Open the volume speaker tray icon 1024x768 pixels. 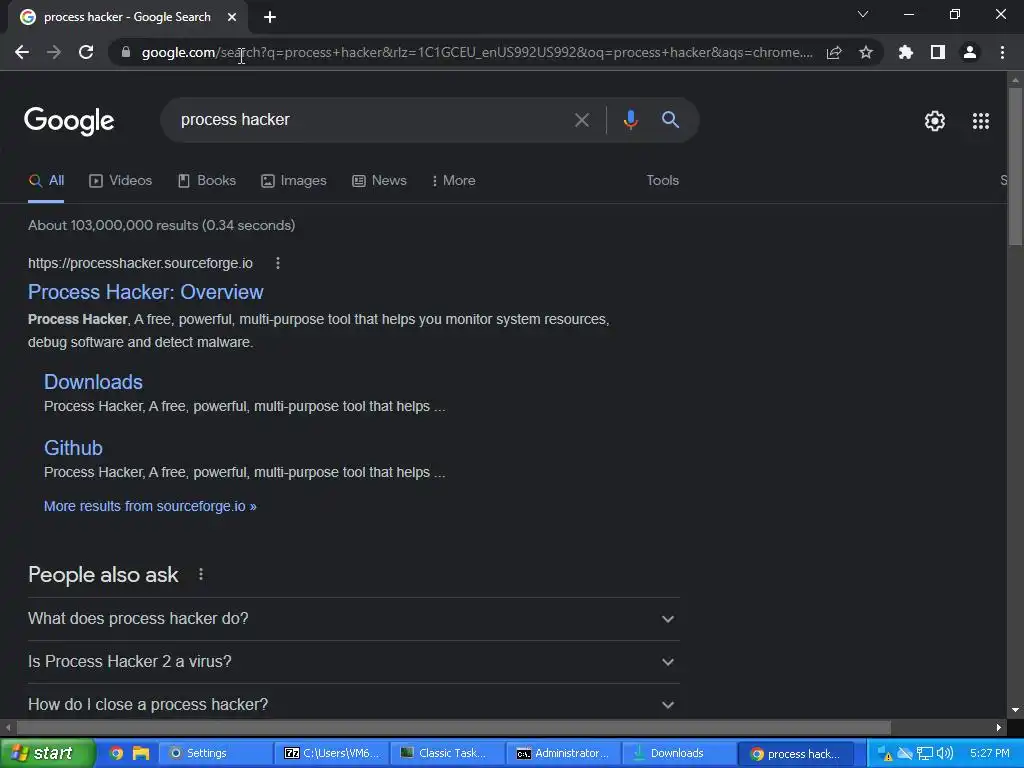tap(944, 754)
